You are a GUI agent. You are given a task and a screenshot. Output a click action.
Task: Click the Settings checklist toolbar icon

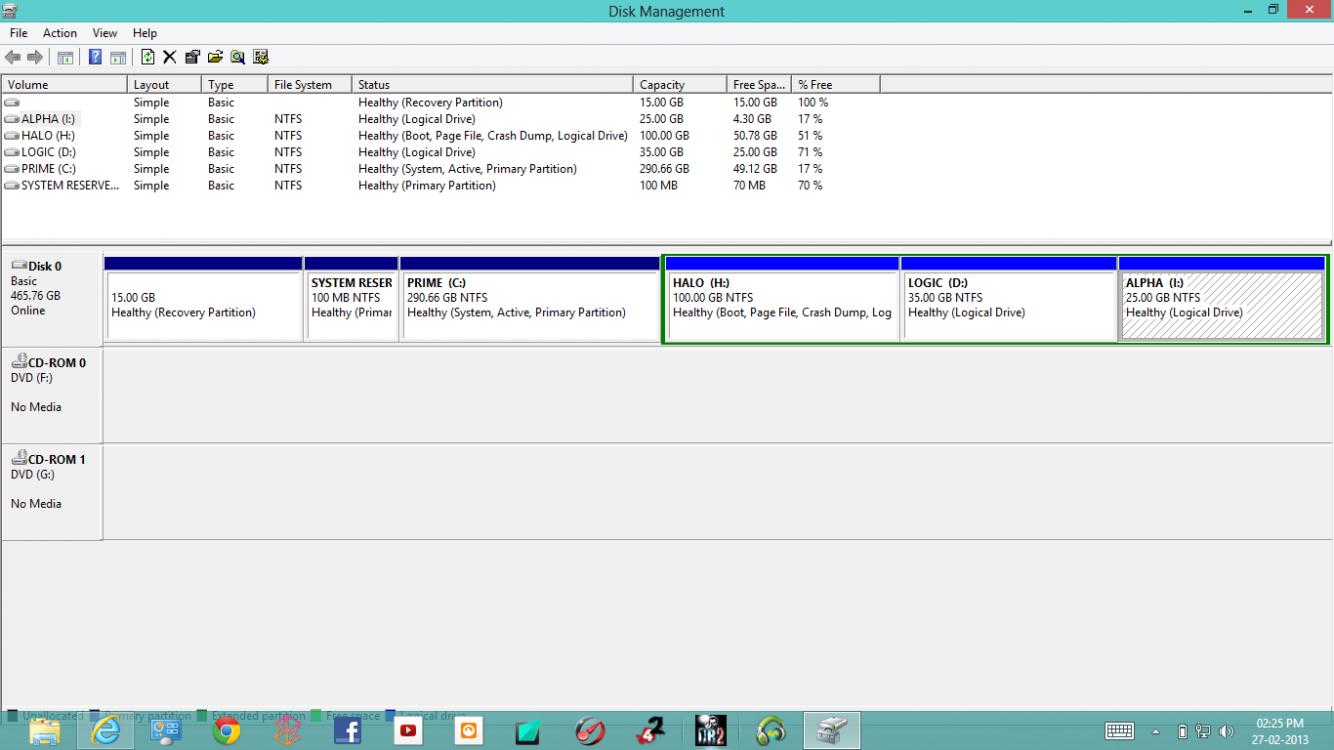pos(261,57)
